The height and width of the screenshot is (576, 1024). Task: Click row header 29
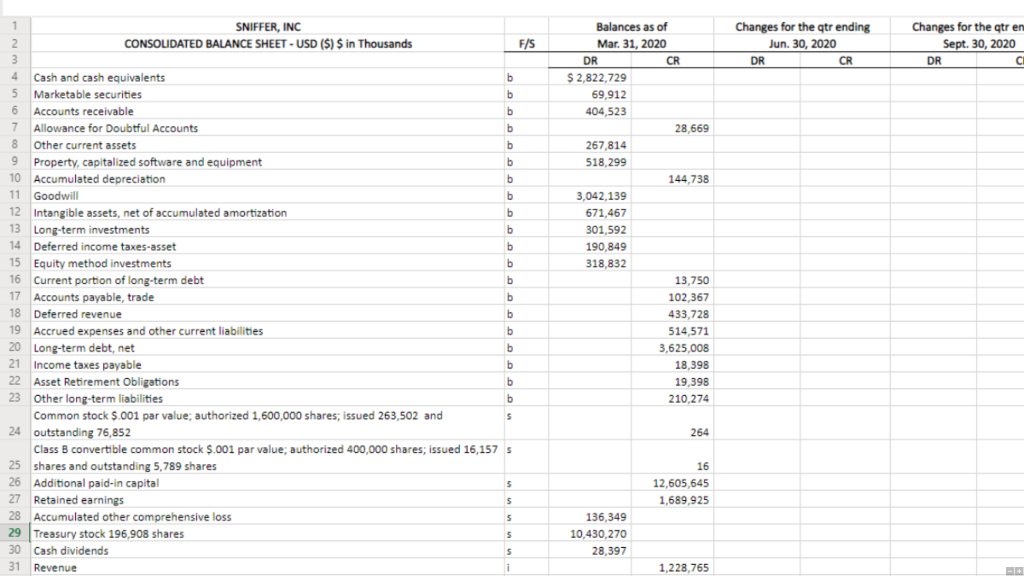coord(13,533)
